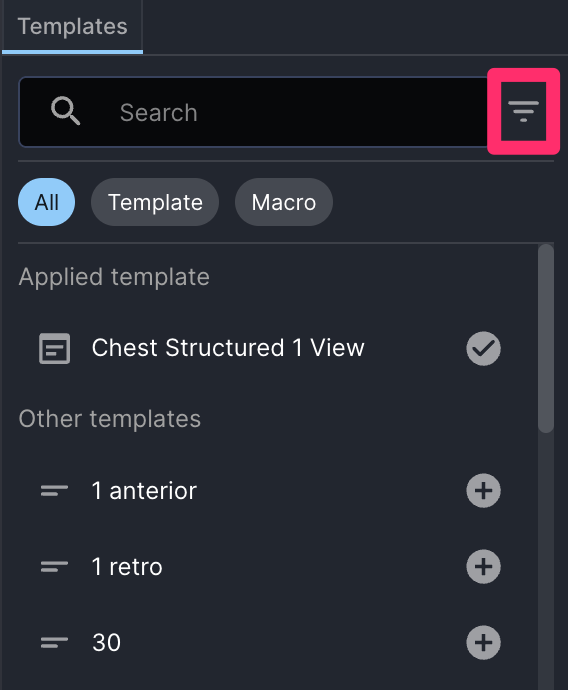This screenshot has width=568, height=690.
Task: Filter list by Template chip
Action: tap(155, 202)
